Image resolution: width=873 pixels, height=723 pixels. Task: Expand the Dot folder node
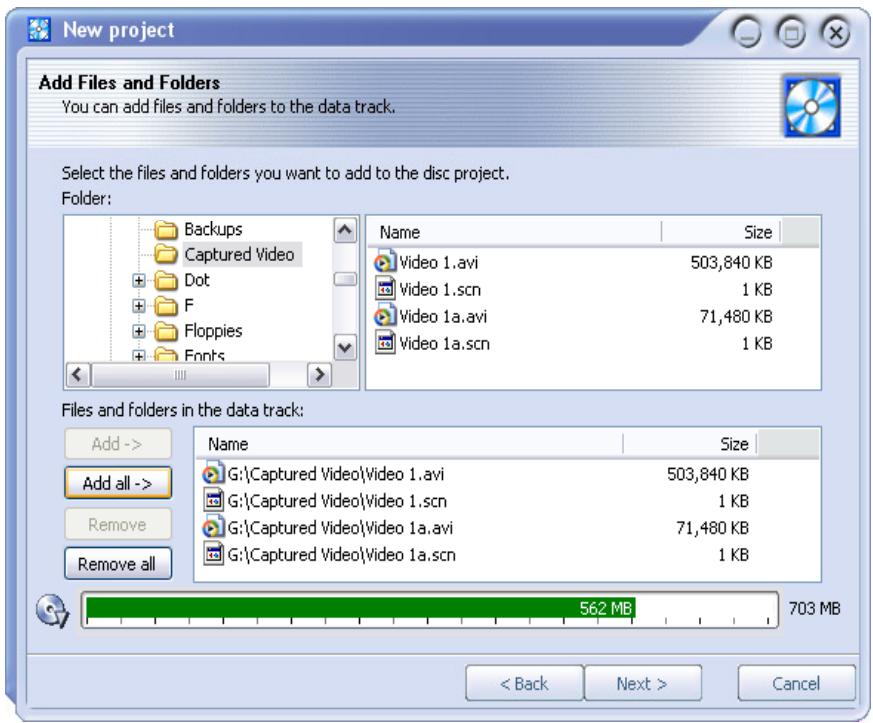tap(139, 281)
